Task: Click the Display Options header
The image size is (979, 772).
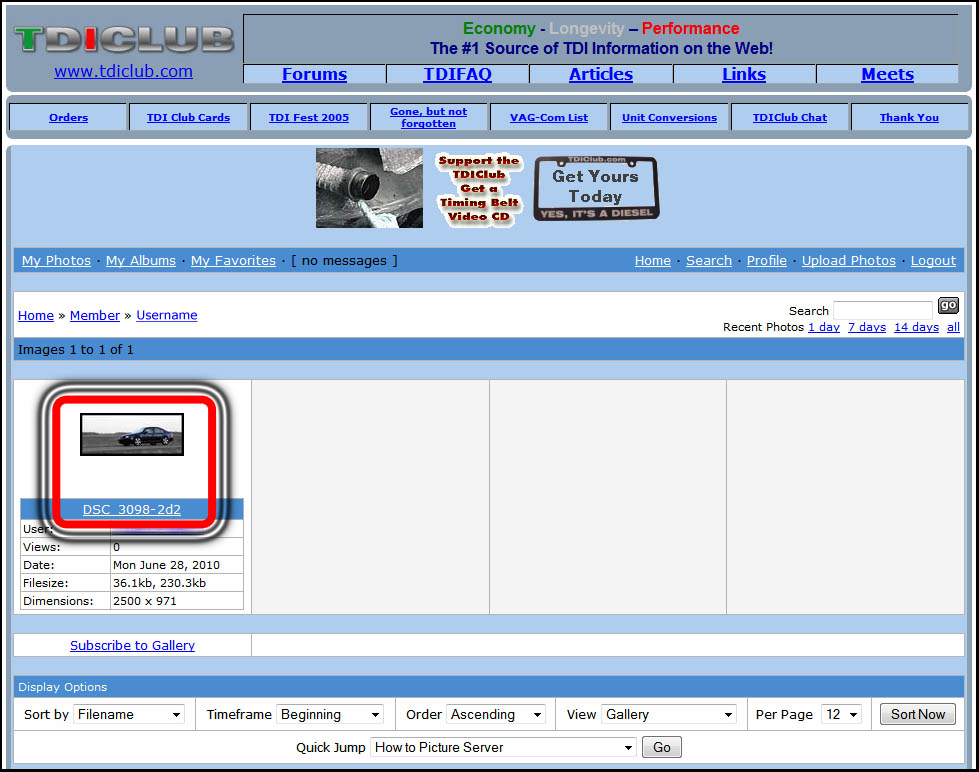Action: coord(62,687)
